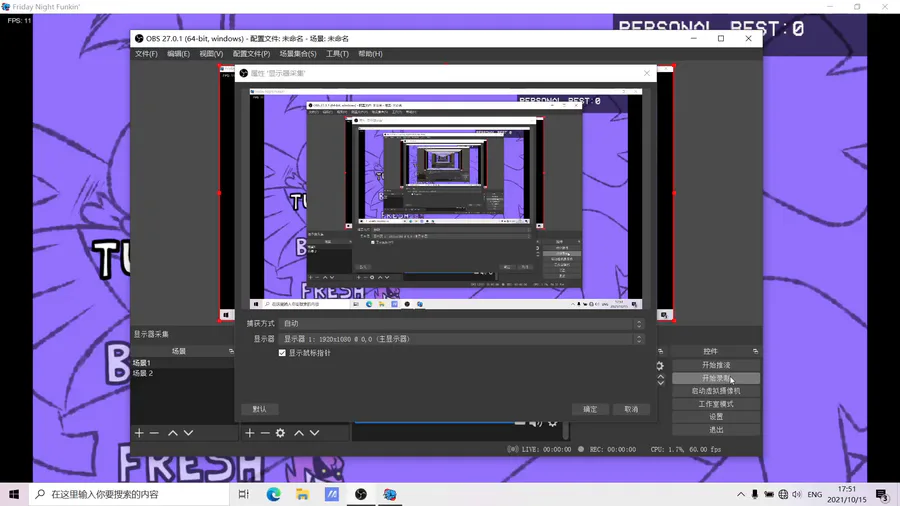Switch to Friday Night Funkin' taskbar icon

[x=390, y=494]
